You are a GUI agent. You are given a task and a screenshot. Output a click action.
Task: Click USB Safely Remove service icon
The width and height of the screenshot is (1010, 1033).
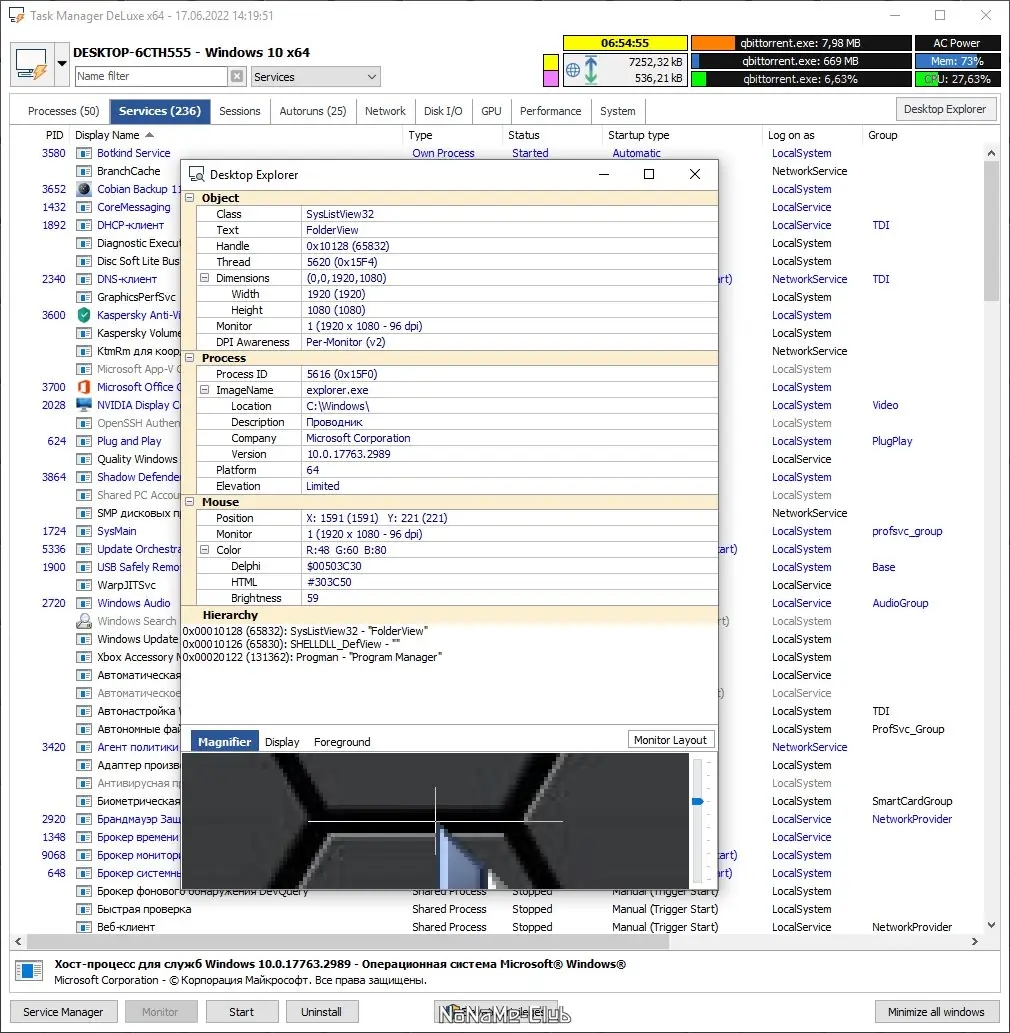tap(84, 567)
